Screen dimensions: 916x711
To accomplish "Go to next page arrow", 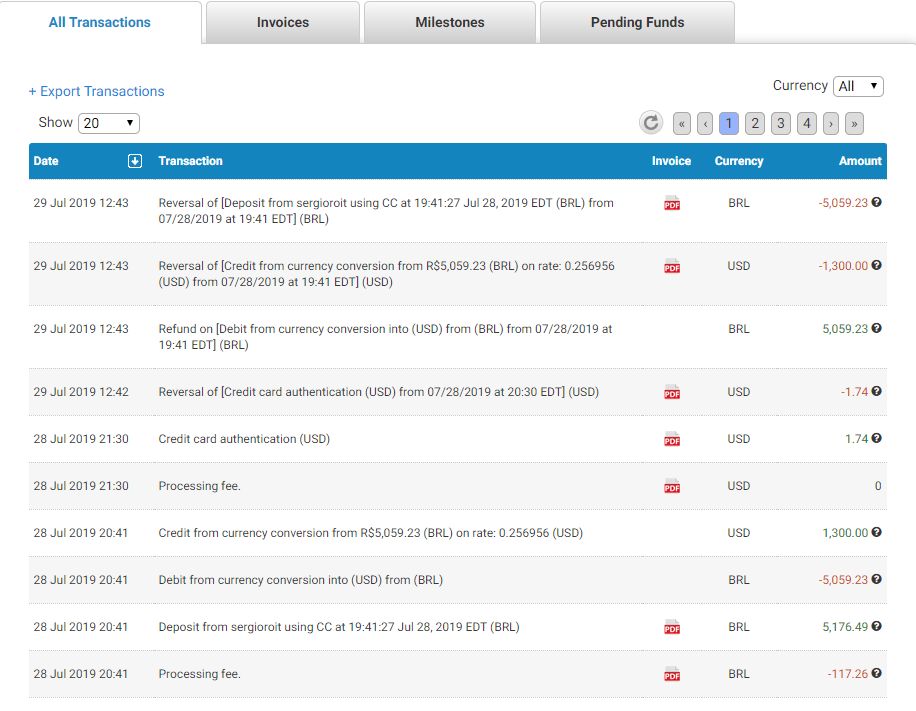I will click(x=831, y=123).
